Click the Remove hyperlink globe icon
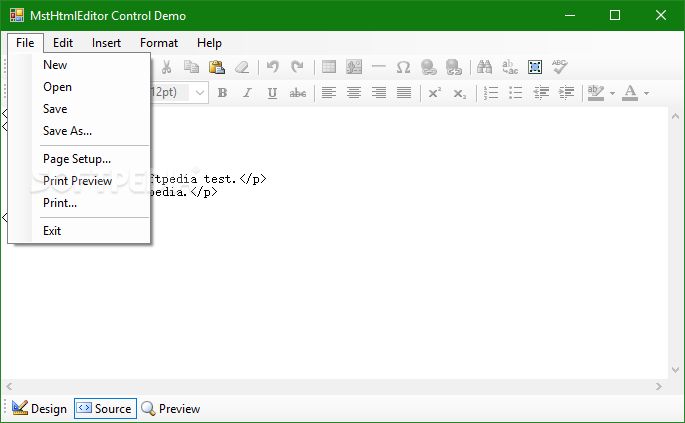This screenshot has width=685, height=423. point(453,67)
